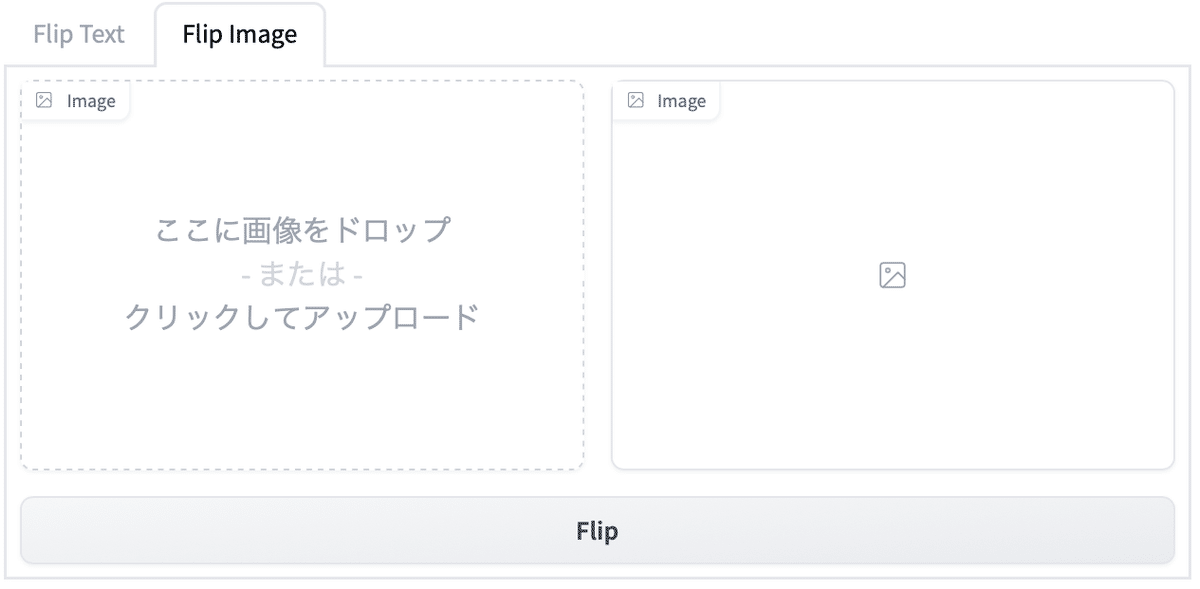
Task: Click the output panel's Image label text
Action: (x=681, y=101)
